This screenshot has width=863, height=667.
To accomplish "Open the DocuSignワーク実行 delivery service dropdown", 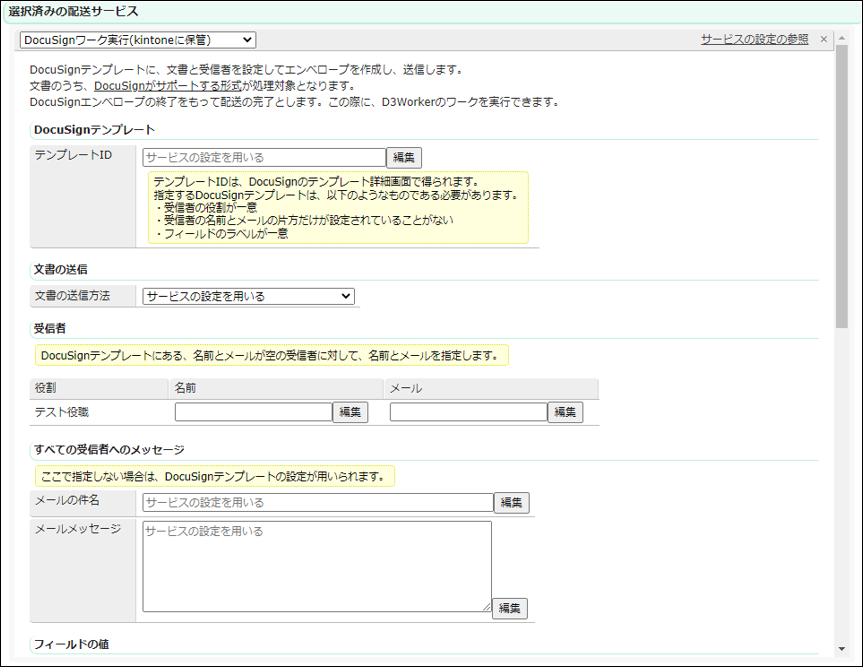I will 138,40.
